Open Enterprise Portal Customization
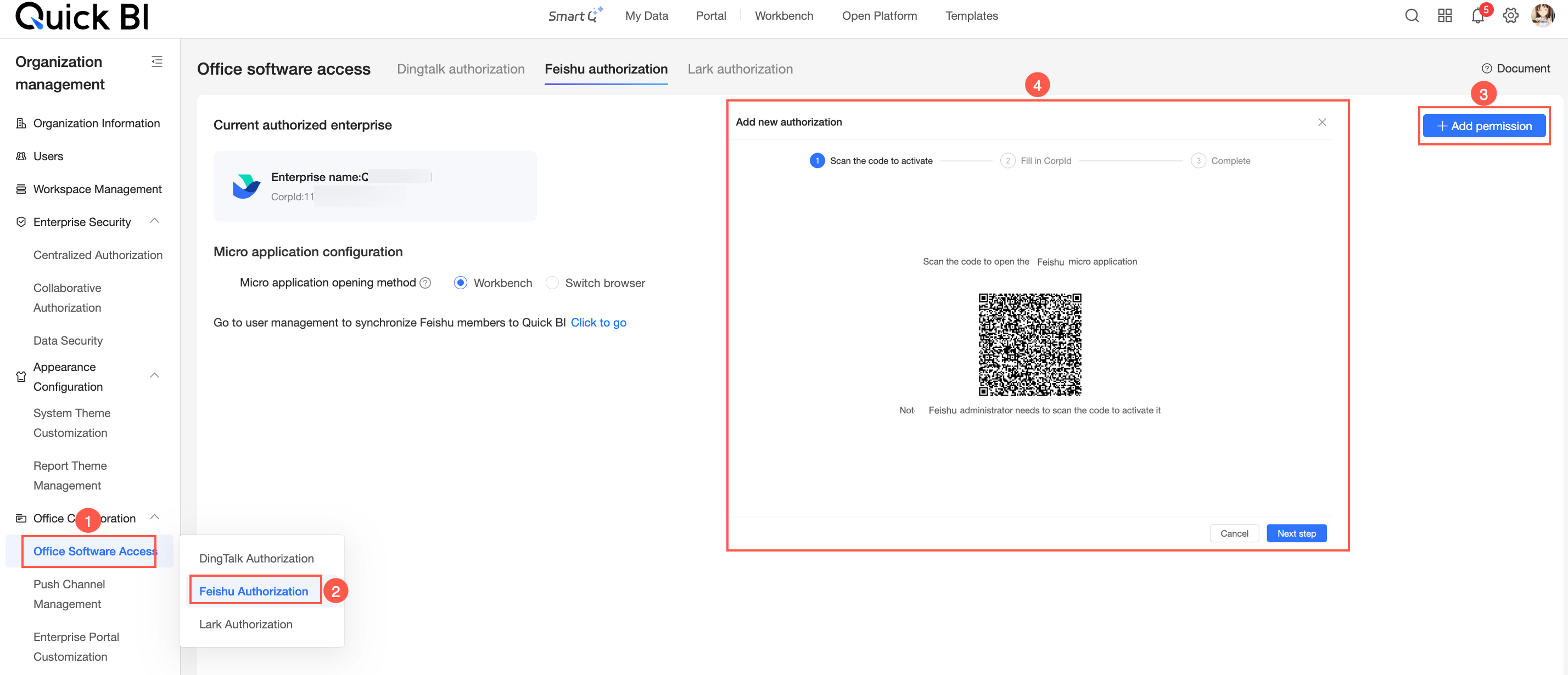The image size is (1568, 675). pos(76,647)
